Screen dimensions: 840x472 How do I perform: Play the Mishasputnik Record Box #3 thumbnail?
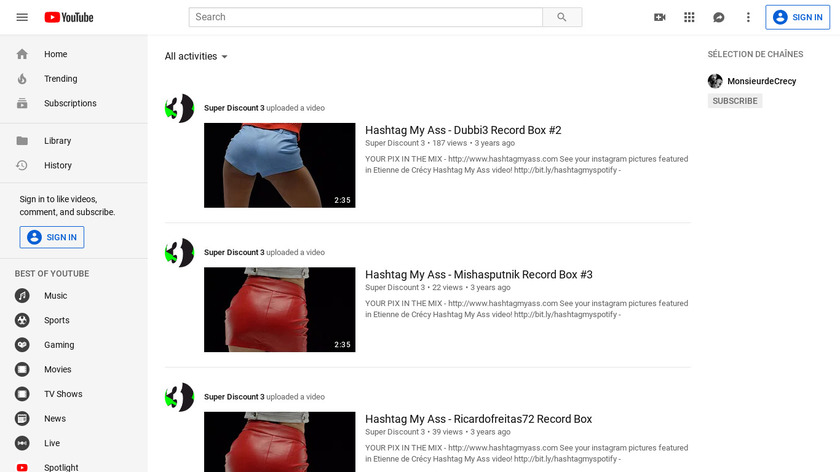[x=280, y=310]
